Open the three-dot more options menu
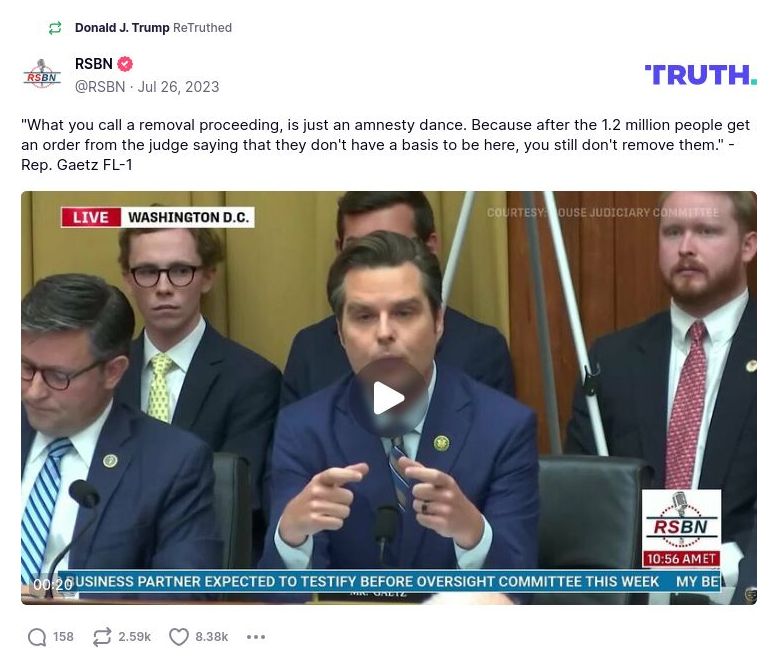Screen dimensions: 778x668 coord(256,637)
